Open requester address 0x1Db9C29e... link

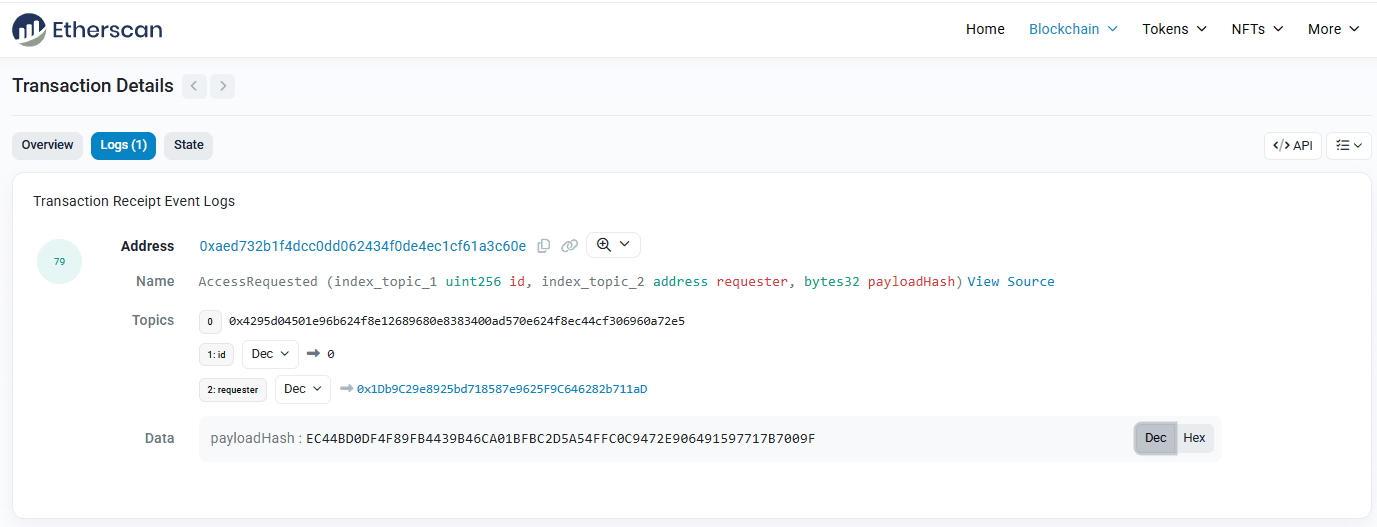point(502,389)
